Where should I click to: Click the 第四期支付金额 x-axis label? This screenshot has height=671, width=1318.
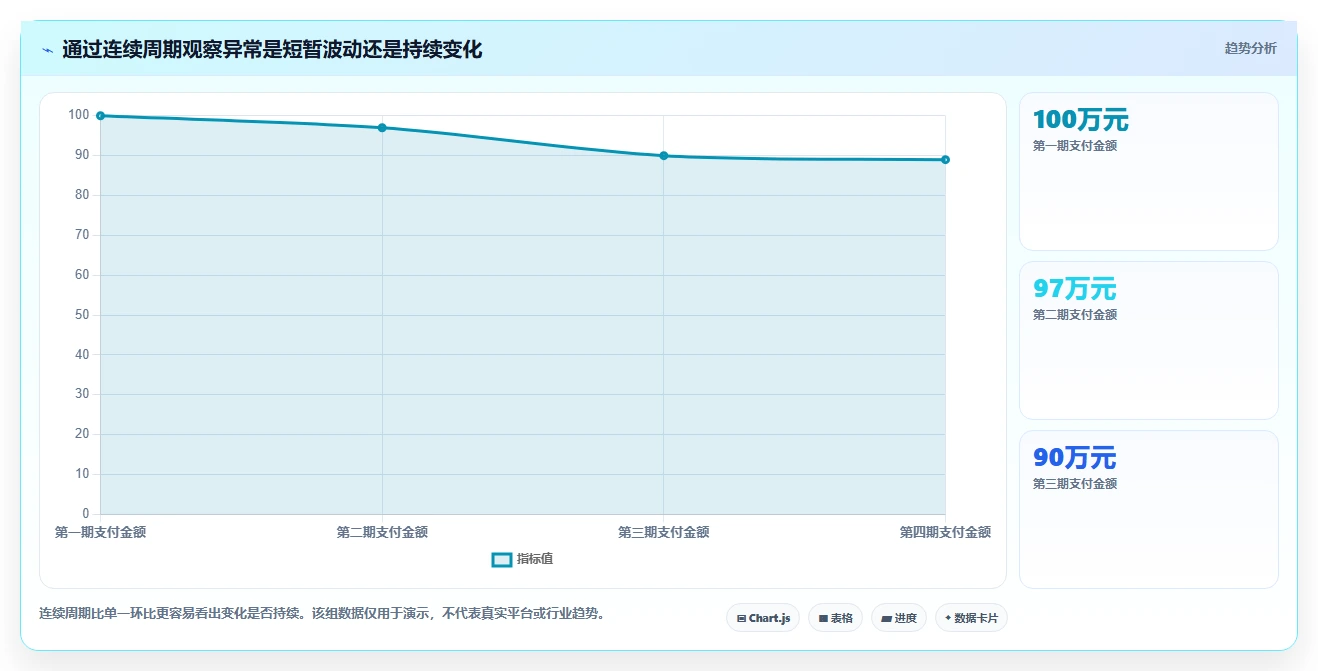pos(945,533)
